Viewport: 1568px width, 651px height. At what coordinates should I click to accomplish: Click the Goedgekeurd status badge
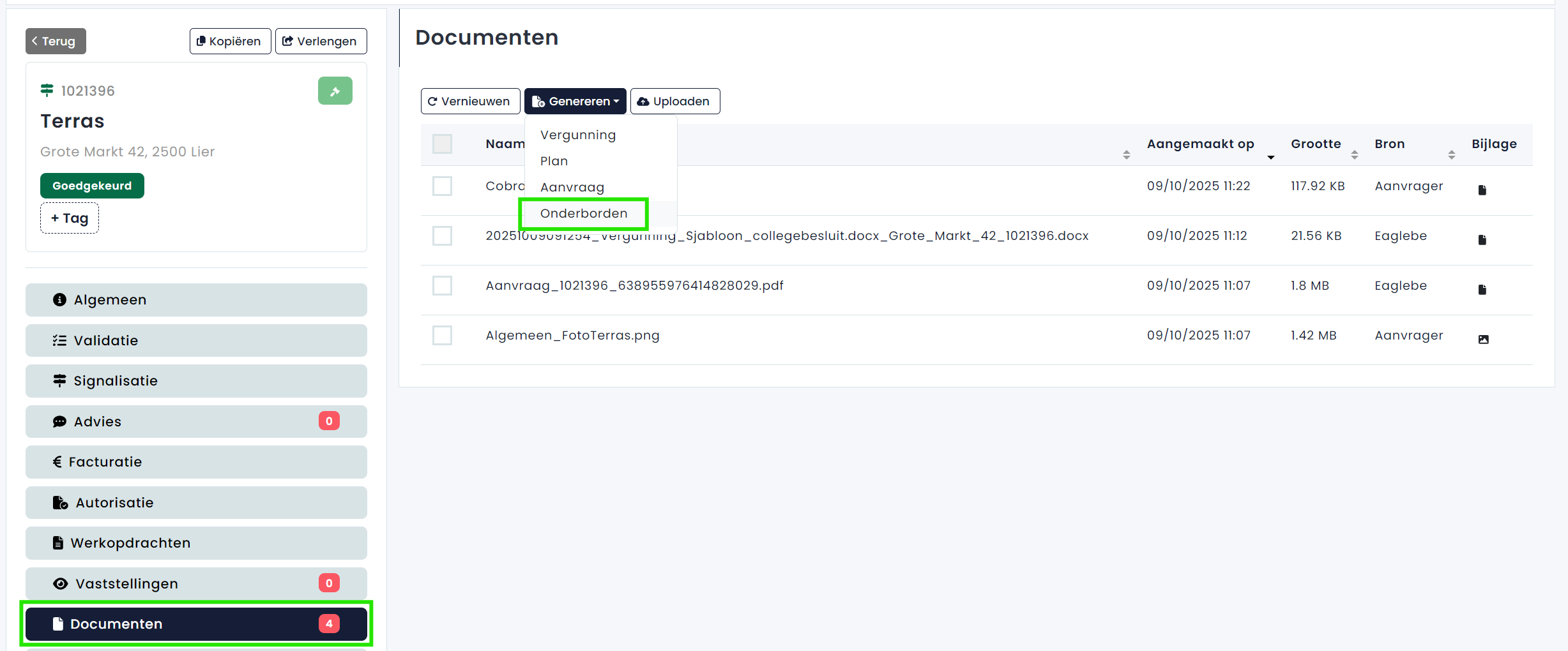click(x=92, y=186)
